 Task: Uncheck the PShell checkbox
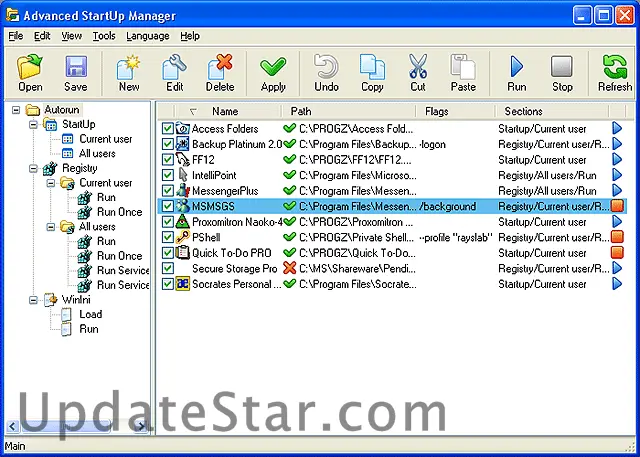tap(167, 237)
